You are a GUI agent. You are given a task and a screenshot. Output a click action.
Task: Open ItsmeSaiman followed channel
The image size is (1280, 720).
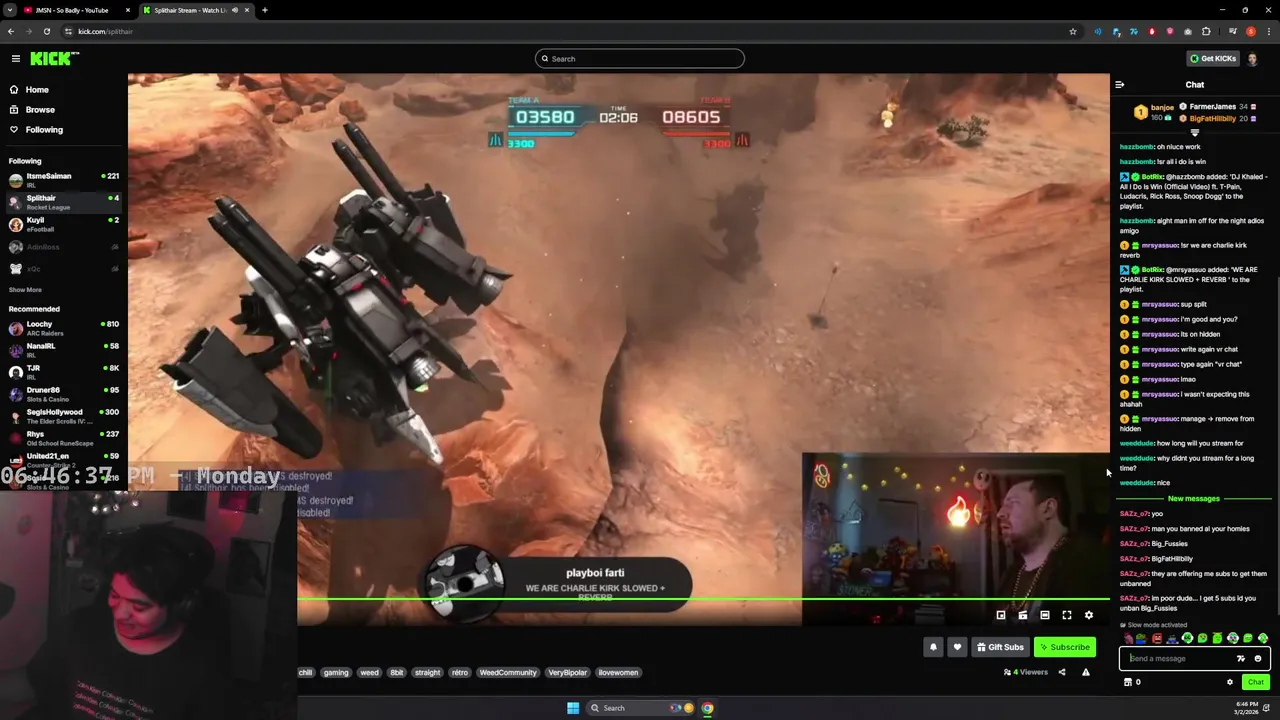tap(64, 180)
